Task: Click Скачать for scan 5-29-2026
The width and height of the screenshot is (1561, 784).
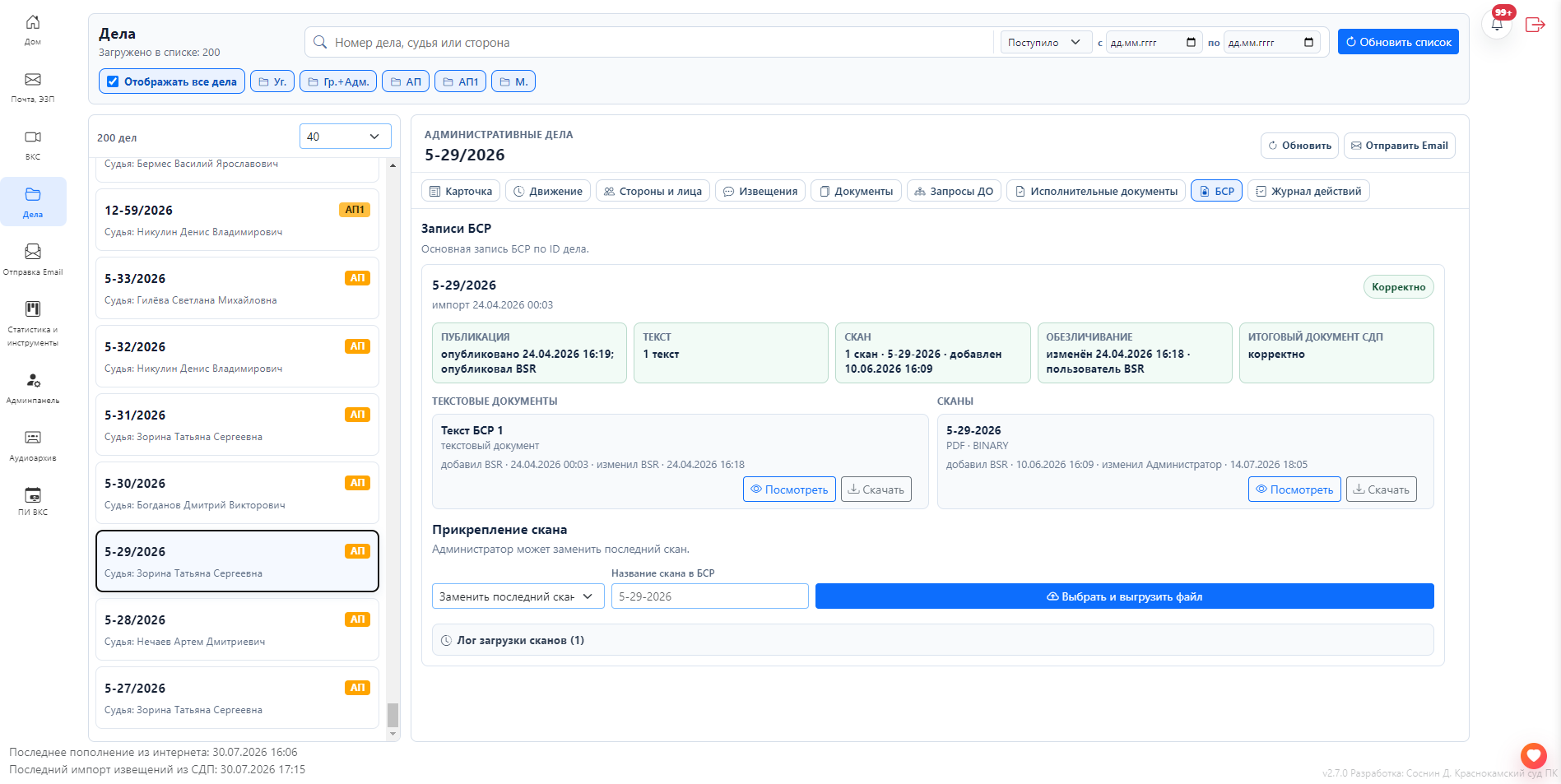Action: click(x=1382, y=489)
